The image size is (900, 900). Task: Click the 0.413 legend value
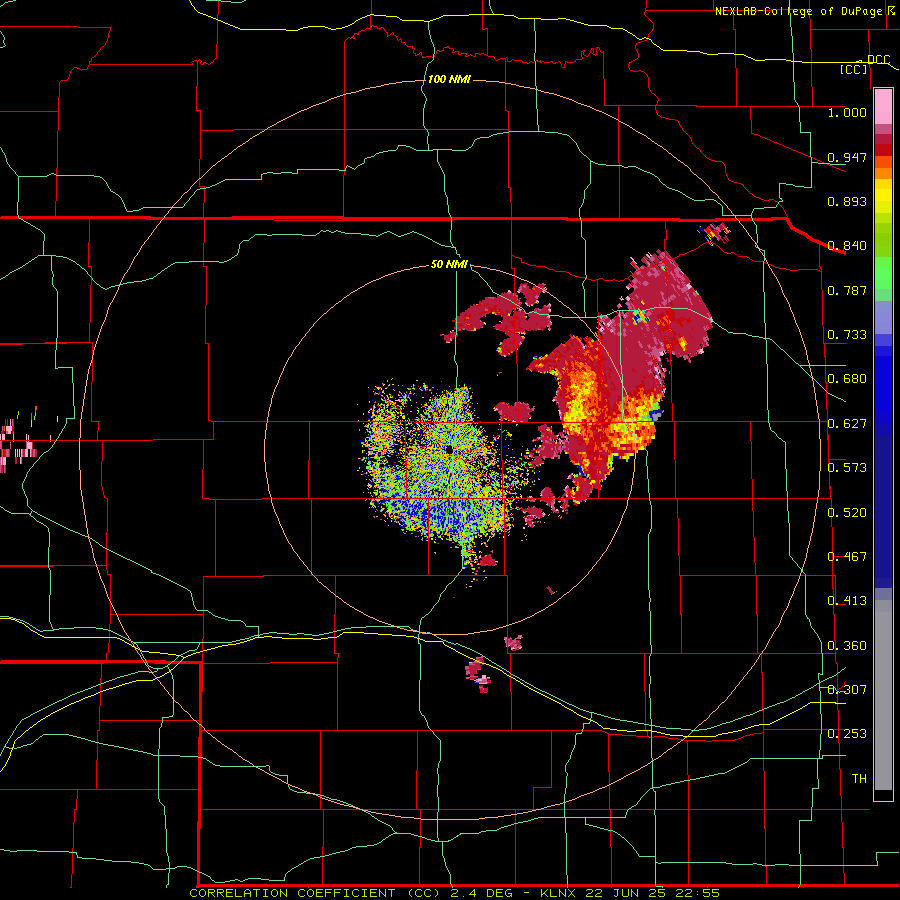click(847, 601)
